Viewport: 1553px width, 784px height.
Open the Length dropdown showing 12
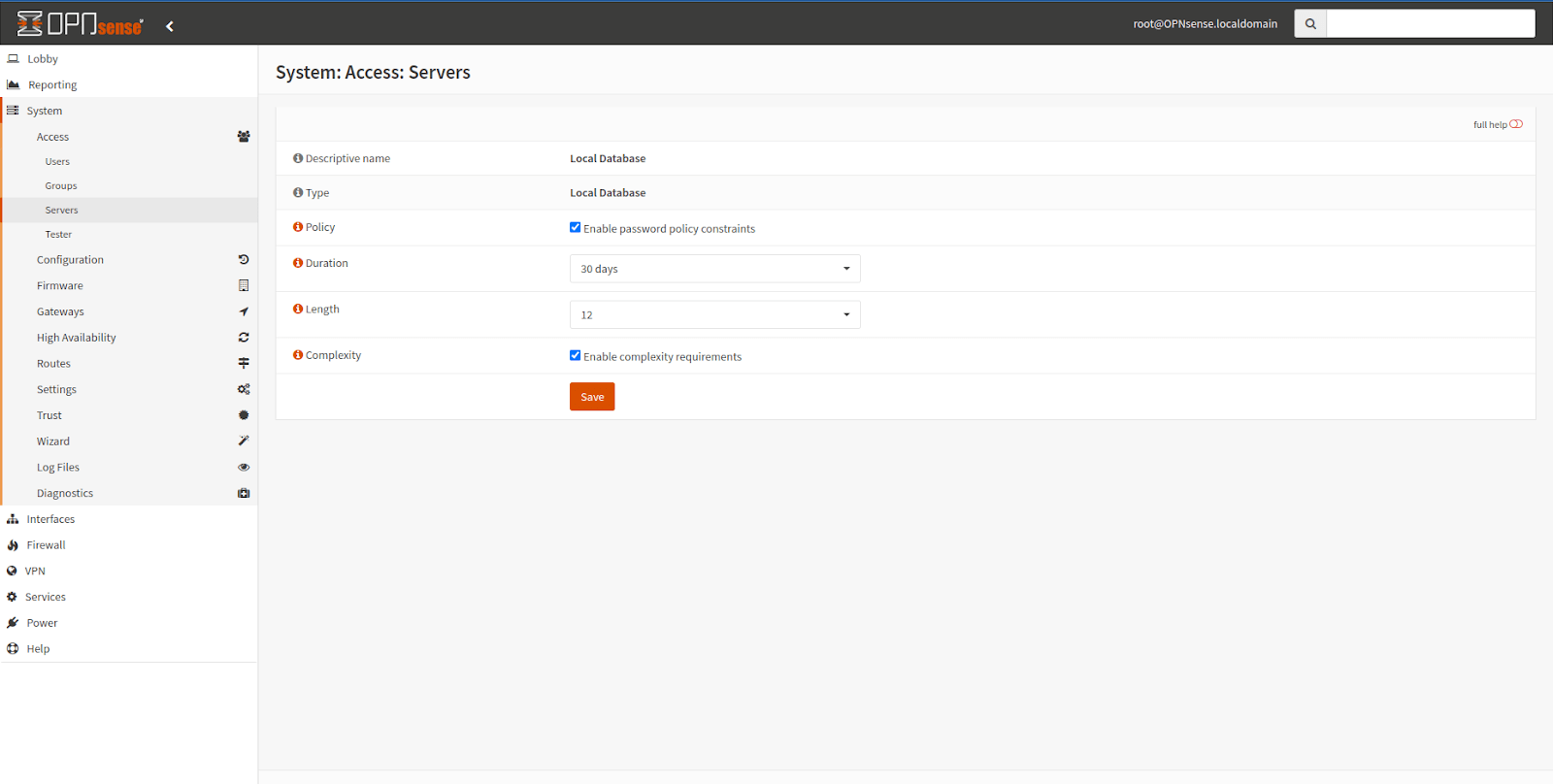point(714,314)
